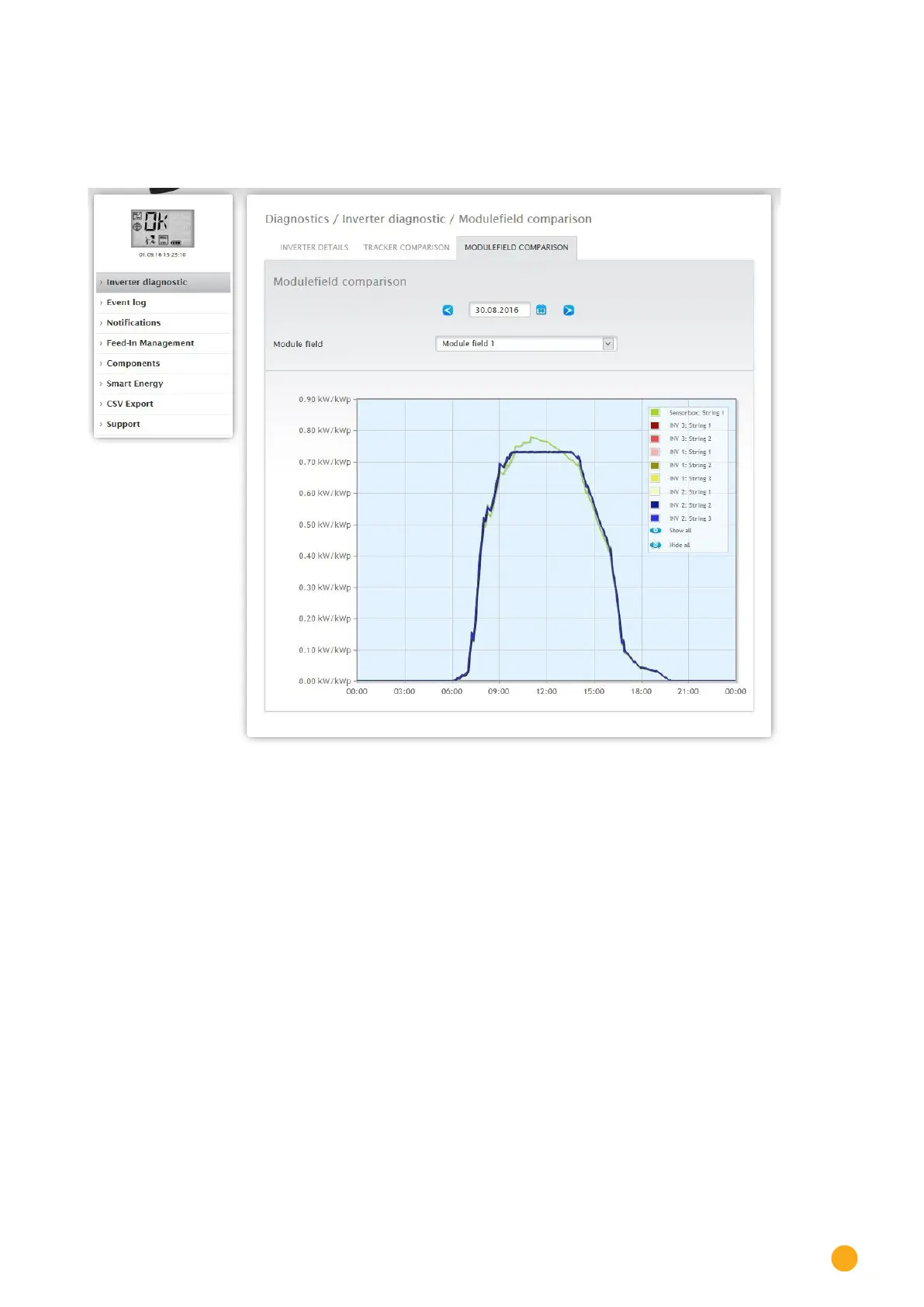
Task: Click the Hide all legend label
Action: (680, 545)
